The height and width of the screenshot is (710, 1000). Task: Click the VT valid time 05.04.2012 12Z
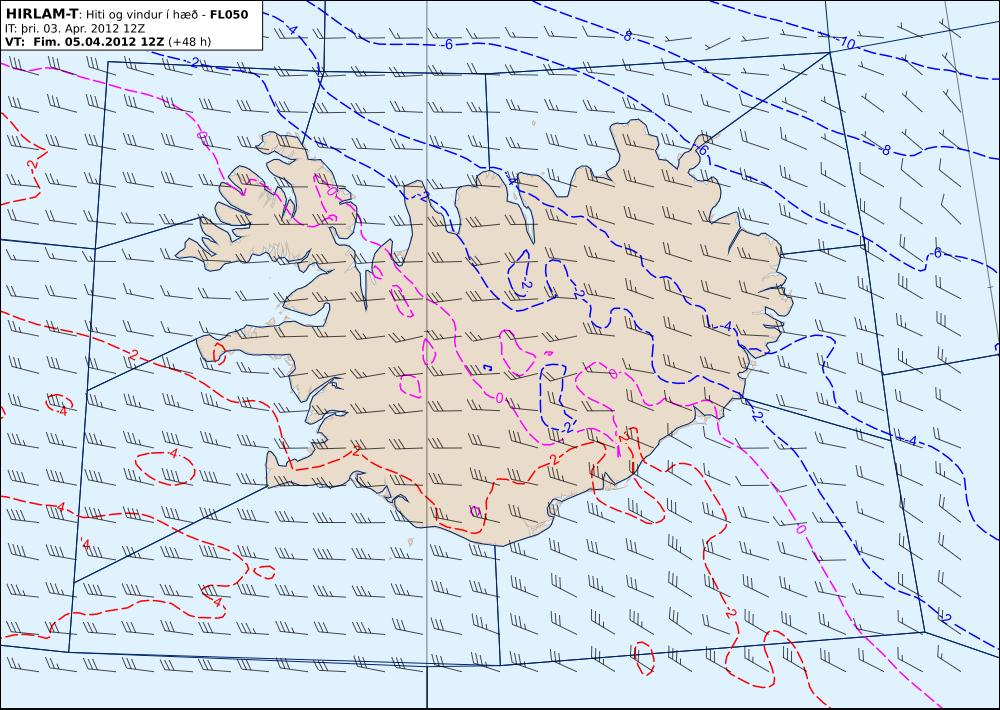[84, 42]
